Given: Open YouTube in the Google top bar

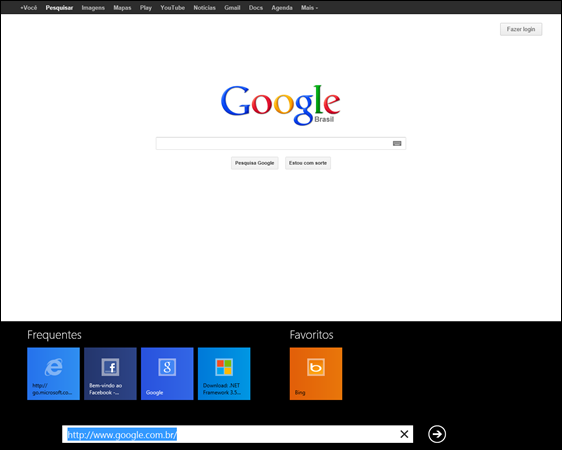Looking at the screenshot, I should [x=172, y=8].
